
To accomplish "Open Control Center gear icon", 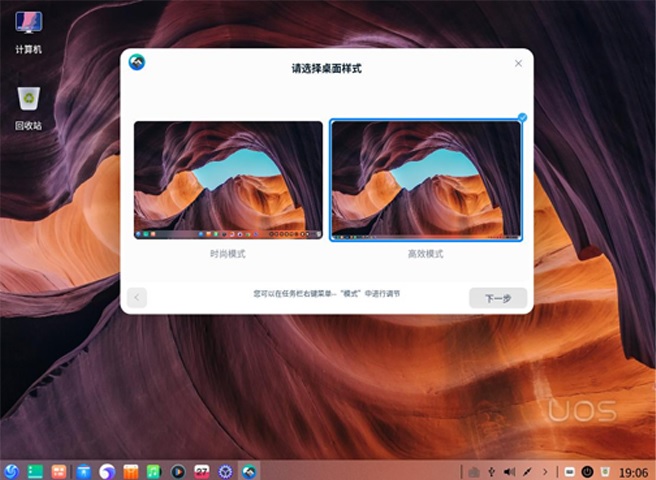I will [x=226, y=472].
